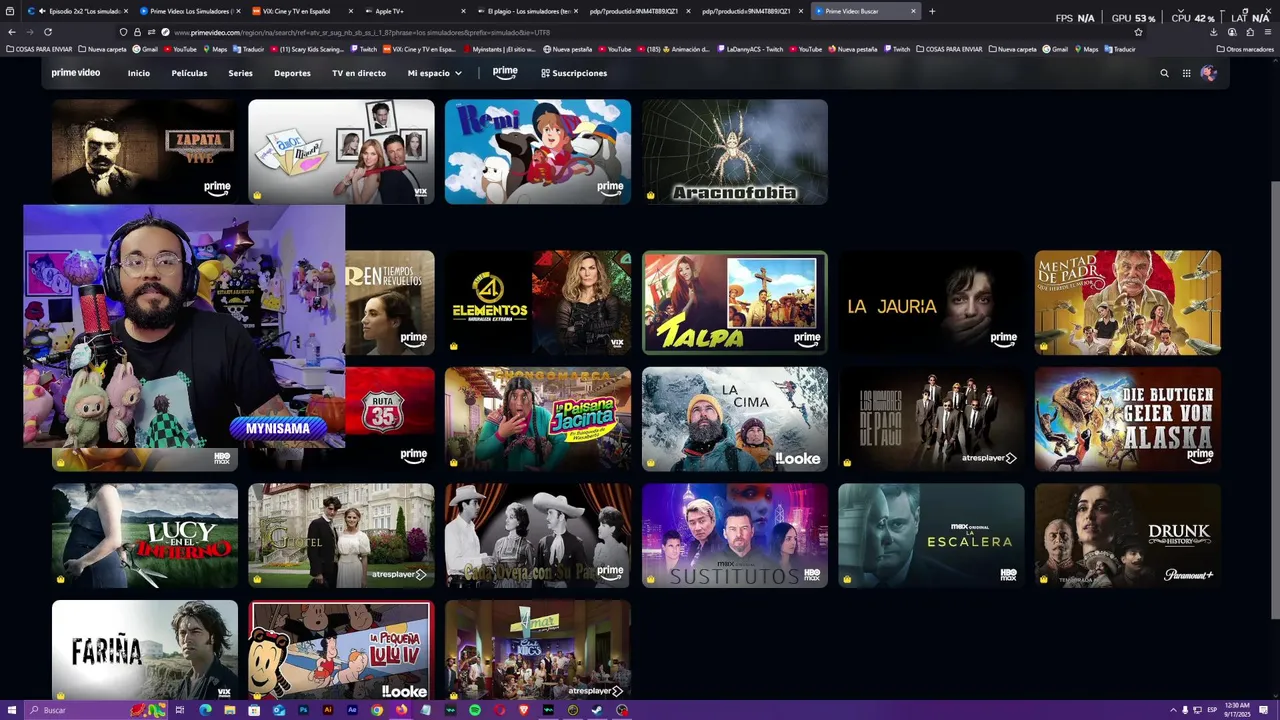Open the Zapata Vive title card
The width and height of the screenshot is (1280, 720).
[x=145, y=151]
